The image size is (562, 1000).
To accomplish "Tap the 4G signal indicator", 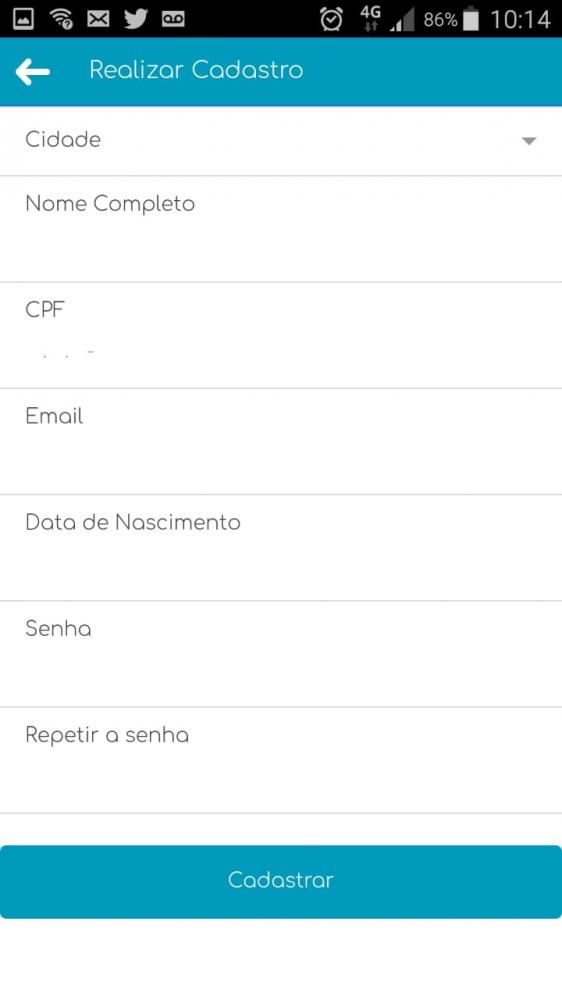I will pyautogui.click(x=370, y=18).
